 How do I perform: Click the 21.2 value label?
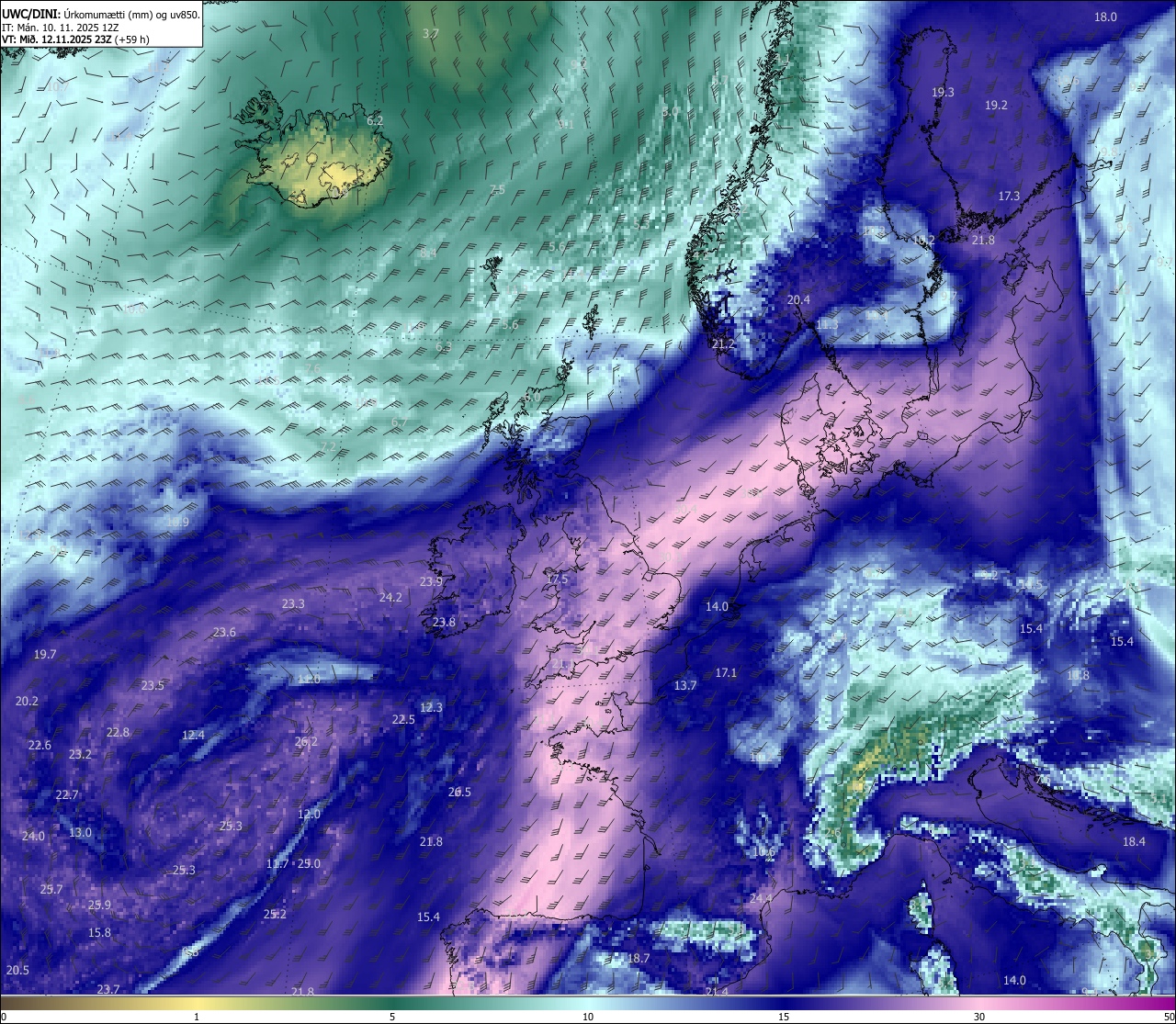(724, 343)
